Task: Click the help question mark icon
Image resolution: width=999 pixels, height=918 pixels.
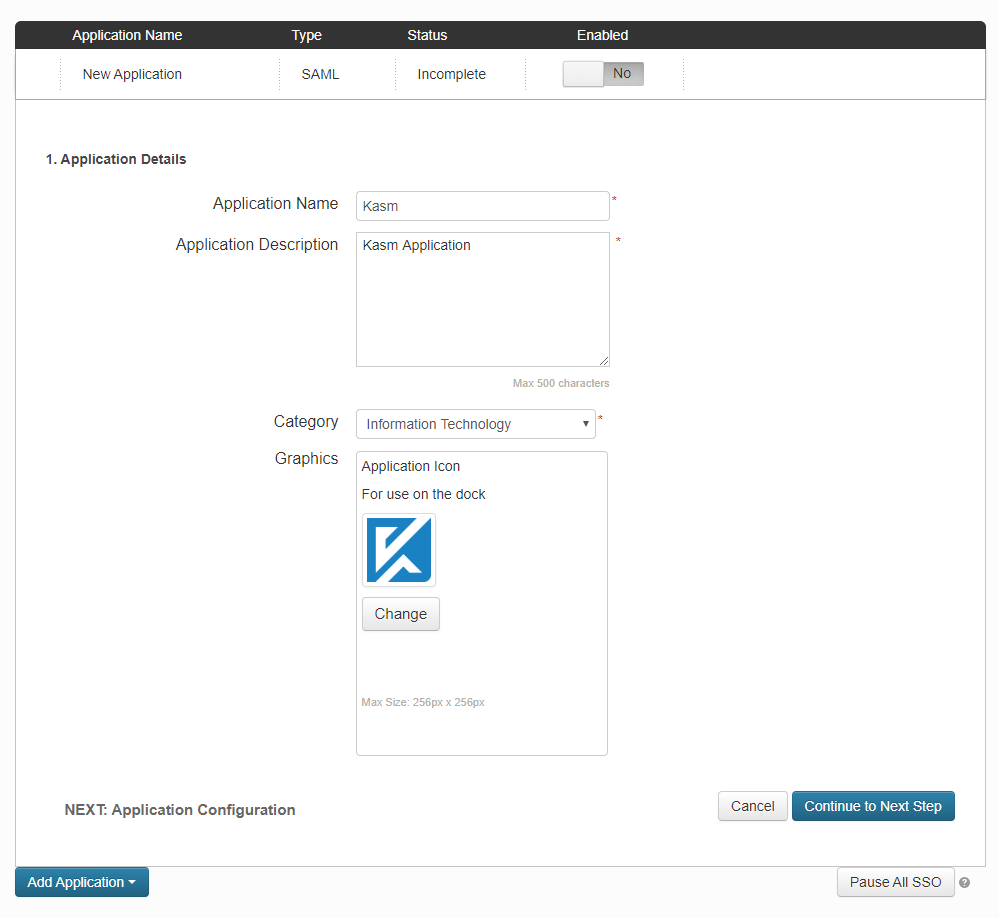Action: click(964, 882)
